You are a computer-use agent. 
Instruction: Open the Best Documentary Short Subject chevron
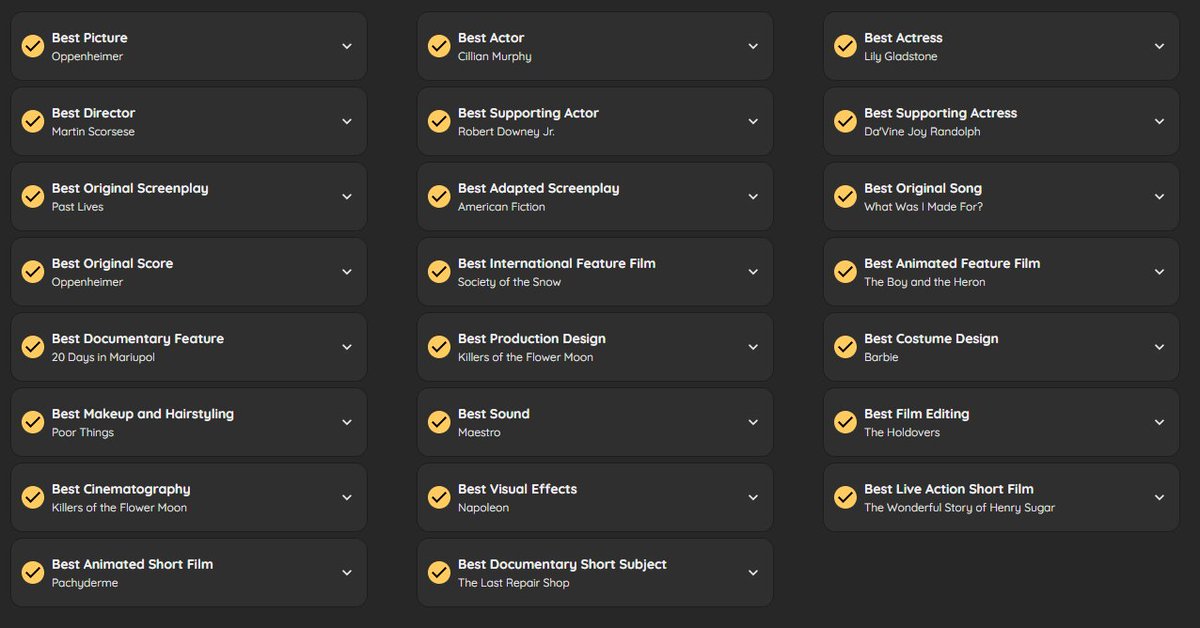click(753, 572)
